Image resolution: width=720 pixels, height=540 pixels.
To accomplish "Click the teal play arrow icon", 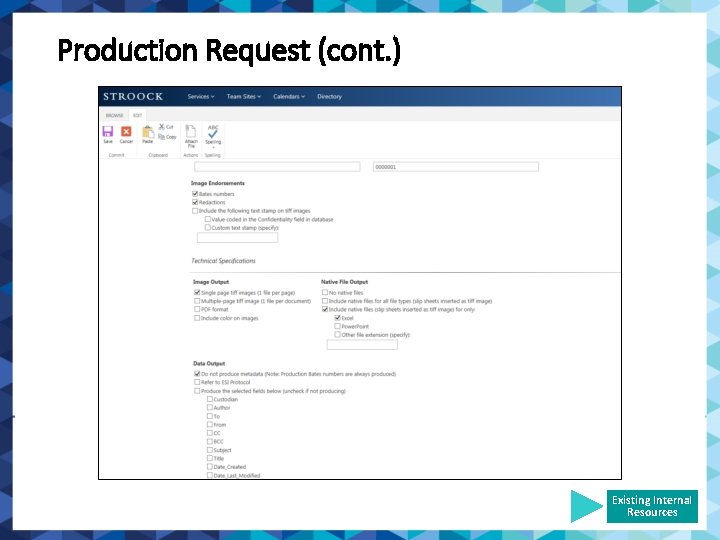I will point(586,506).
